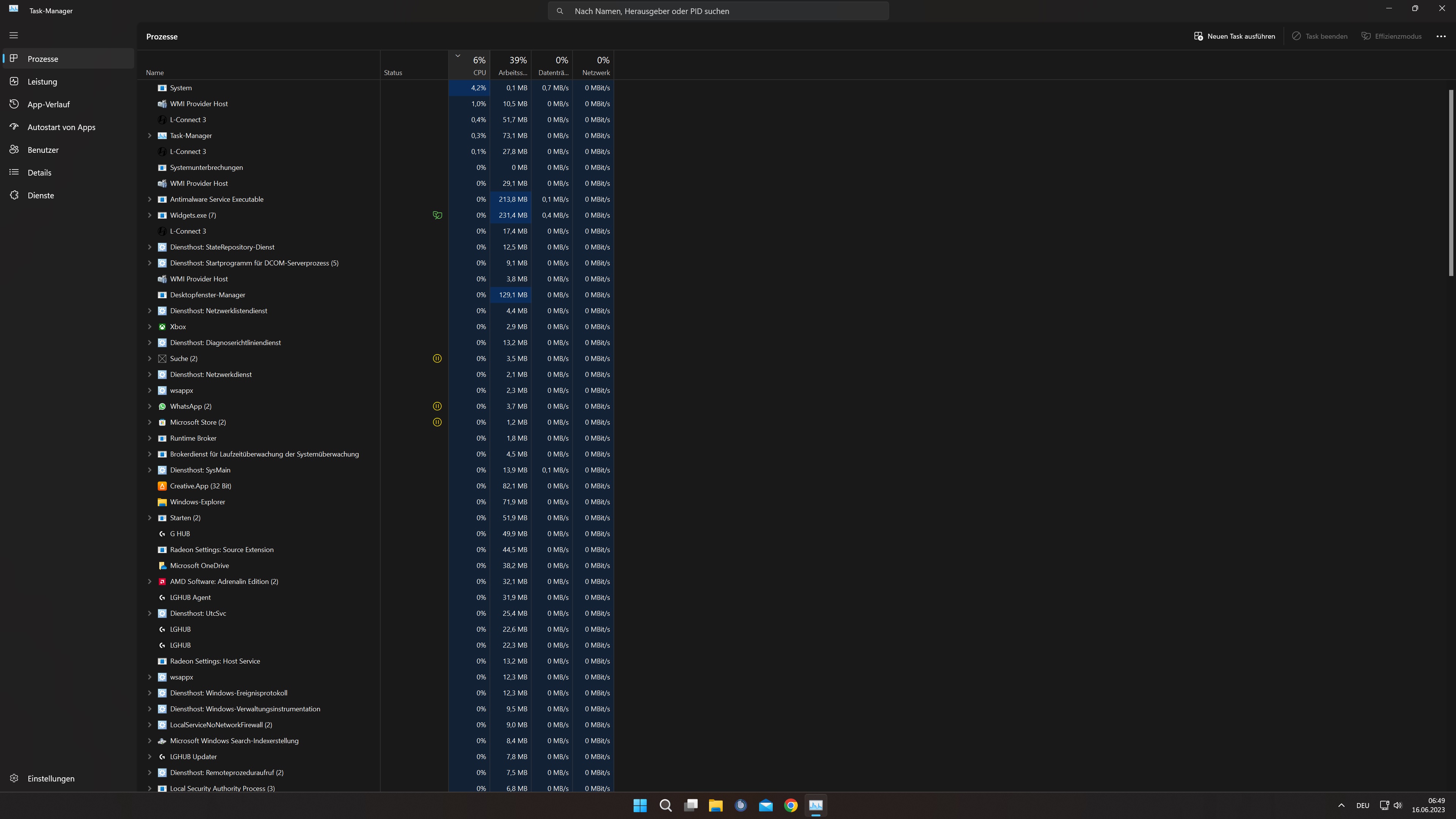This screenshot has height=819, width=1456.
Task: Expand the Starten (2) process group
Action: (x=150, y=518)
